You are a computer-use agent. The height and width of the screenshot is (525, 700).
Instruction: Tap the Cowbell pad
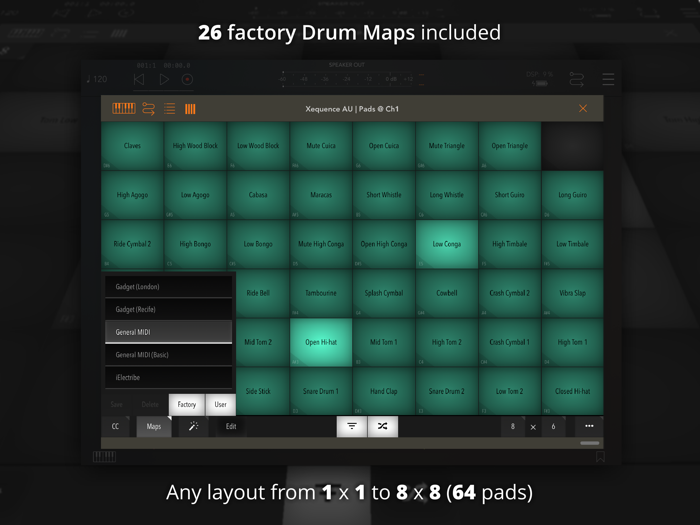point(446,293)
